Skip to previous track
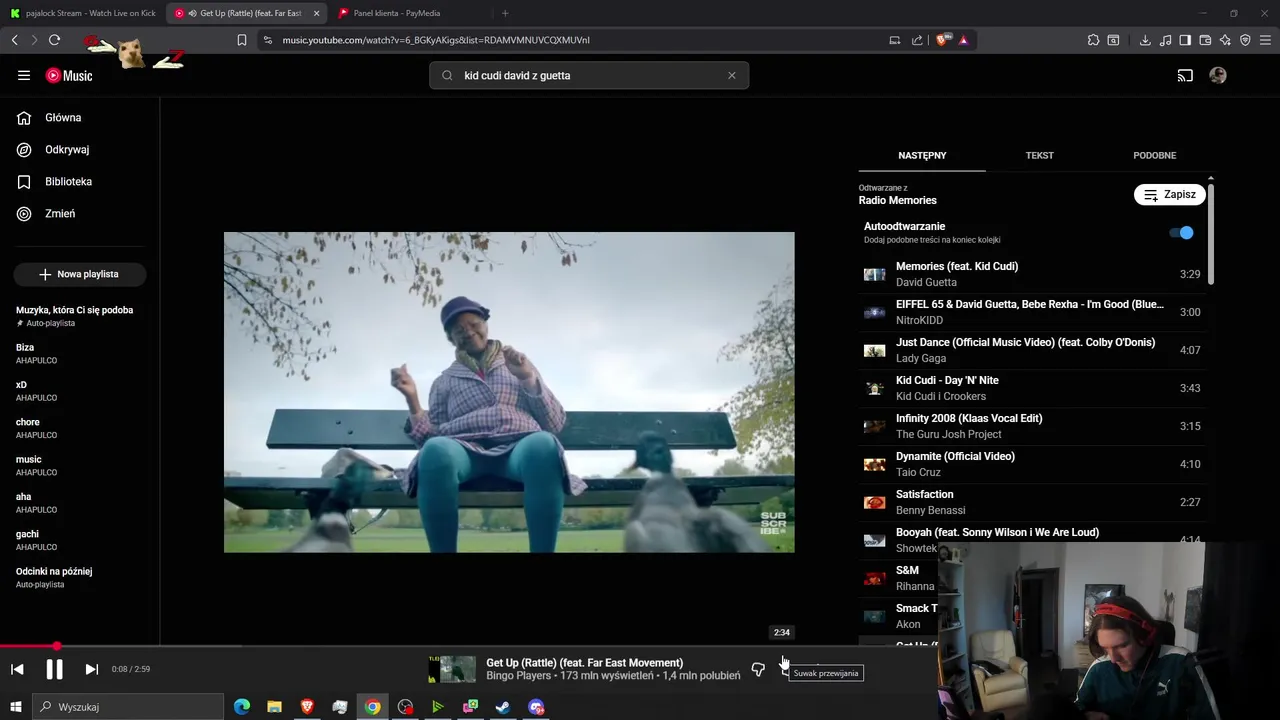This screenshot has width=1280, height=720. coord(17,669)
